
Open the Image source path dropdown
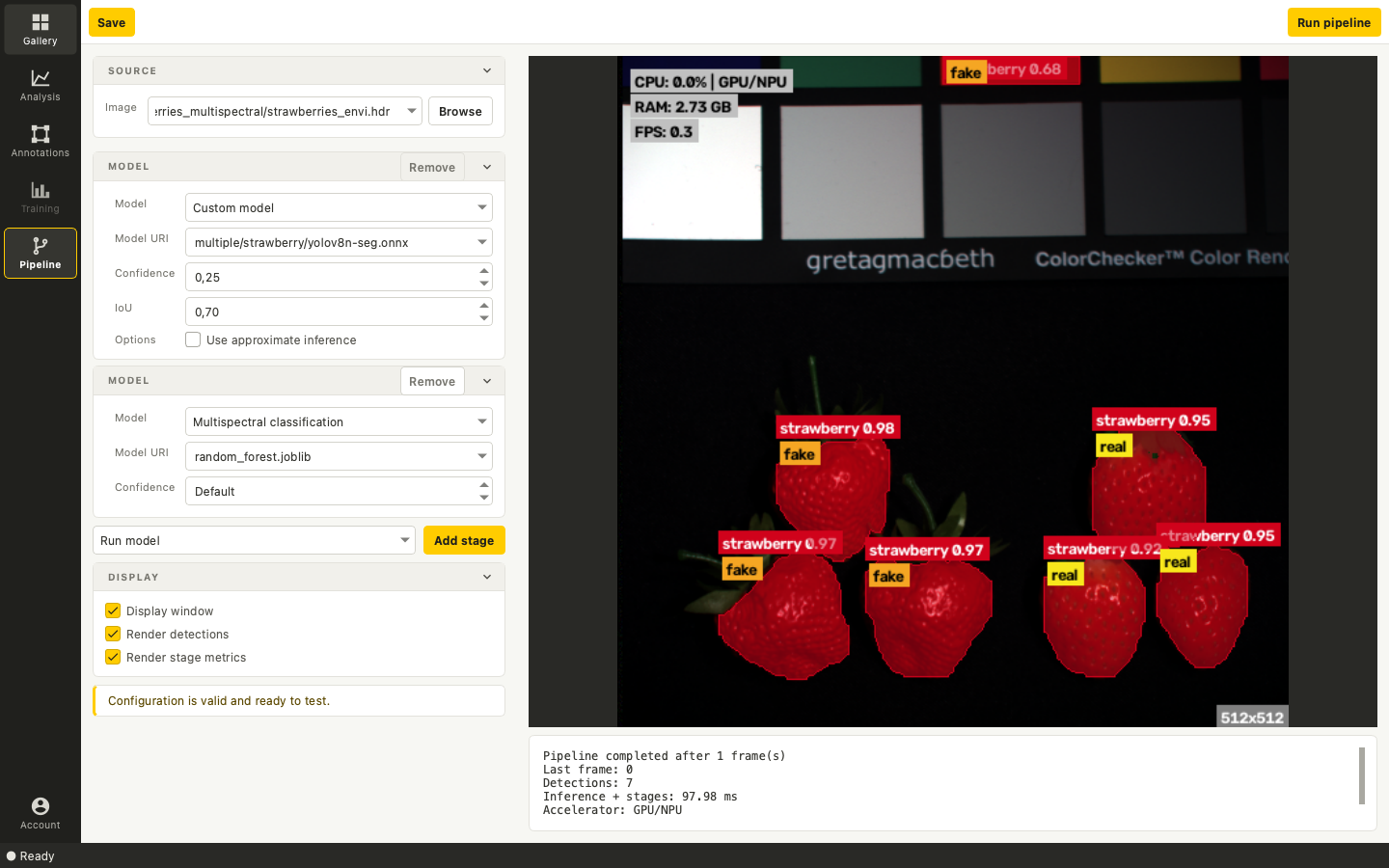pyautogui.click(x=285, y=111)
